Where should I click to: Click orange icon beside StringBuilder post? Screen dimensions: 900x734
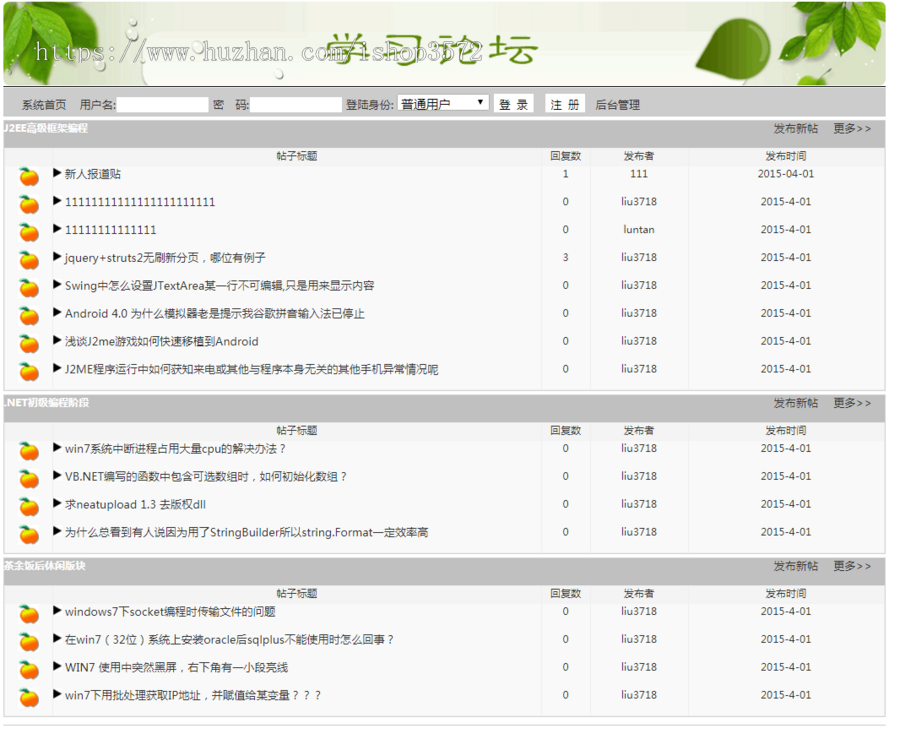pyautogui.click(x=29, y=535)
